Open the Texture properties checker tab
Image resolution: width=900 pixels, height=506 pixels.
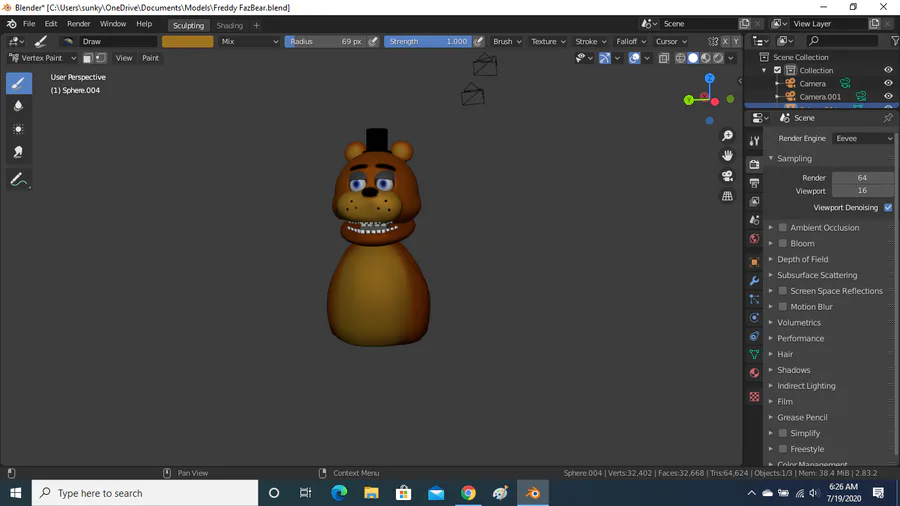coord(754,396)
